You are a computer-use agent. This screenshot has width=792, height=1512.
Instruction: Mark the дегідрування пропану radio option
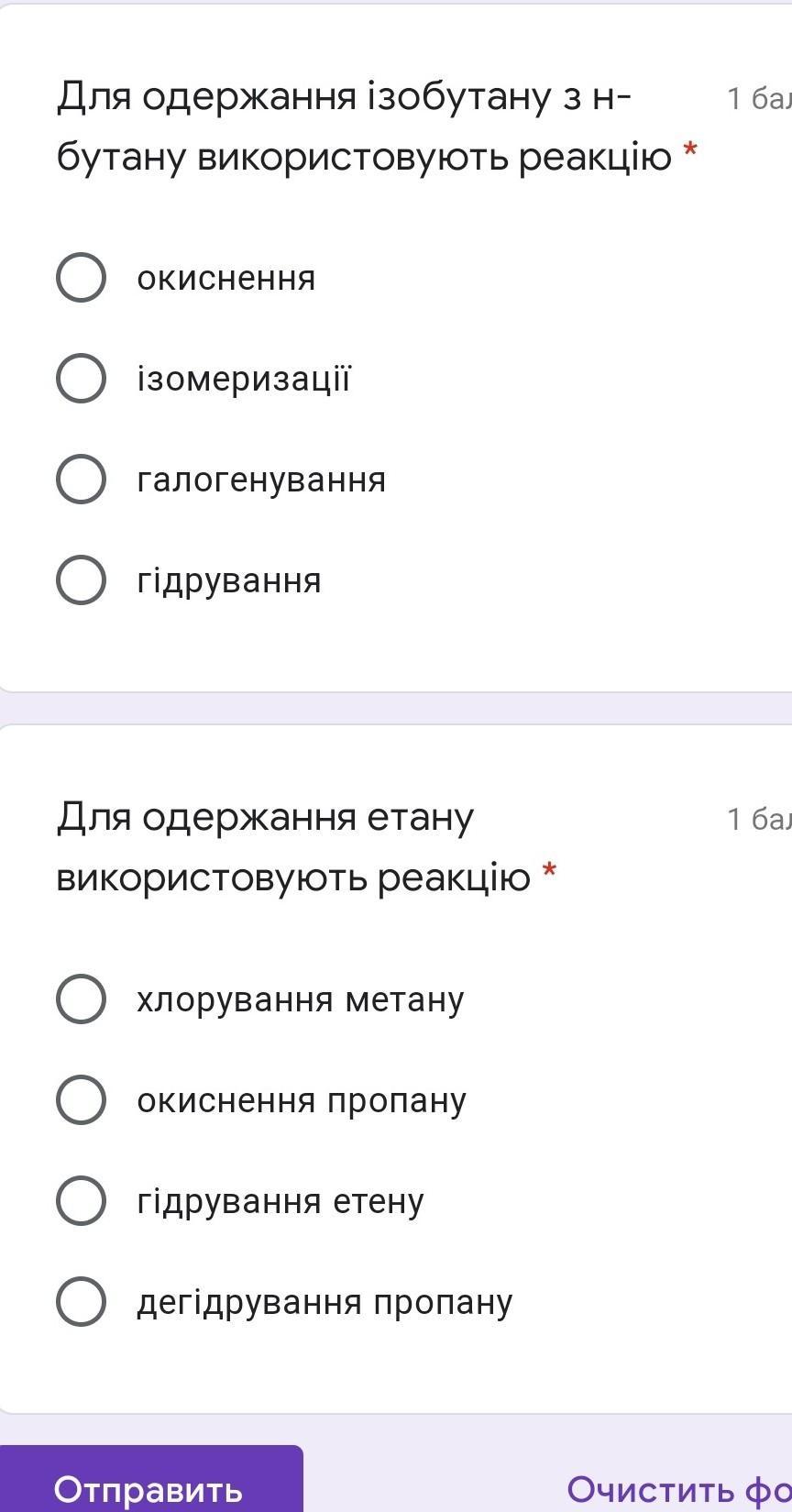click(81, 1301)
